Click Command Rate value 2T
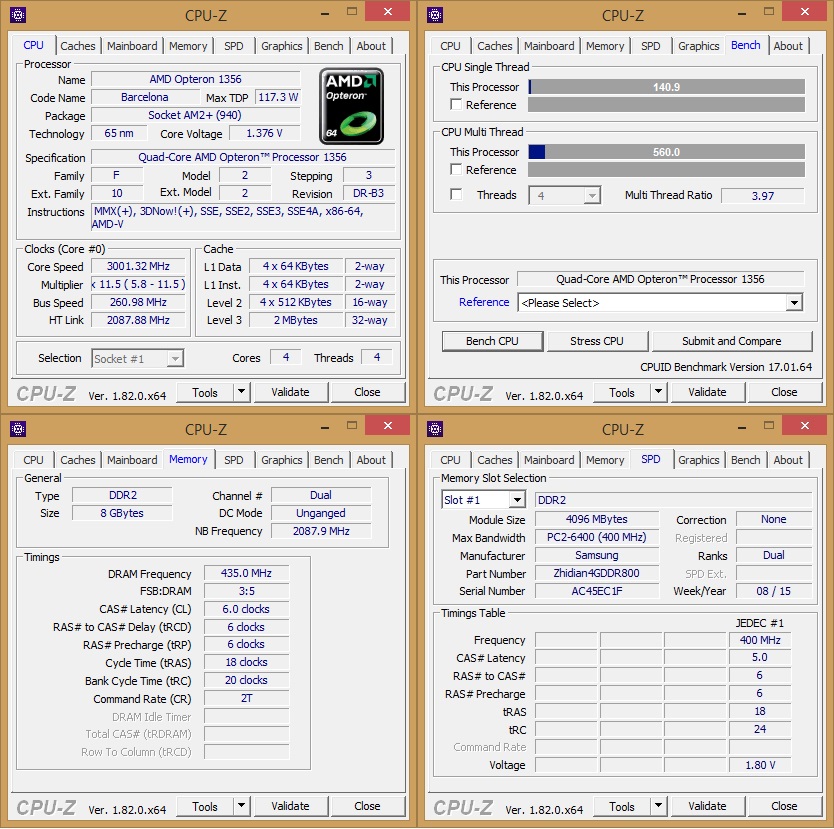834x829 pixels. pyautogui.click(x=246, y=698)
